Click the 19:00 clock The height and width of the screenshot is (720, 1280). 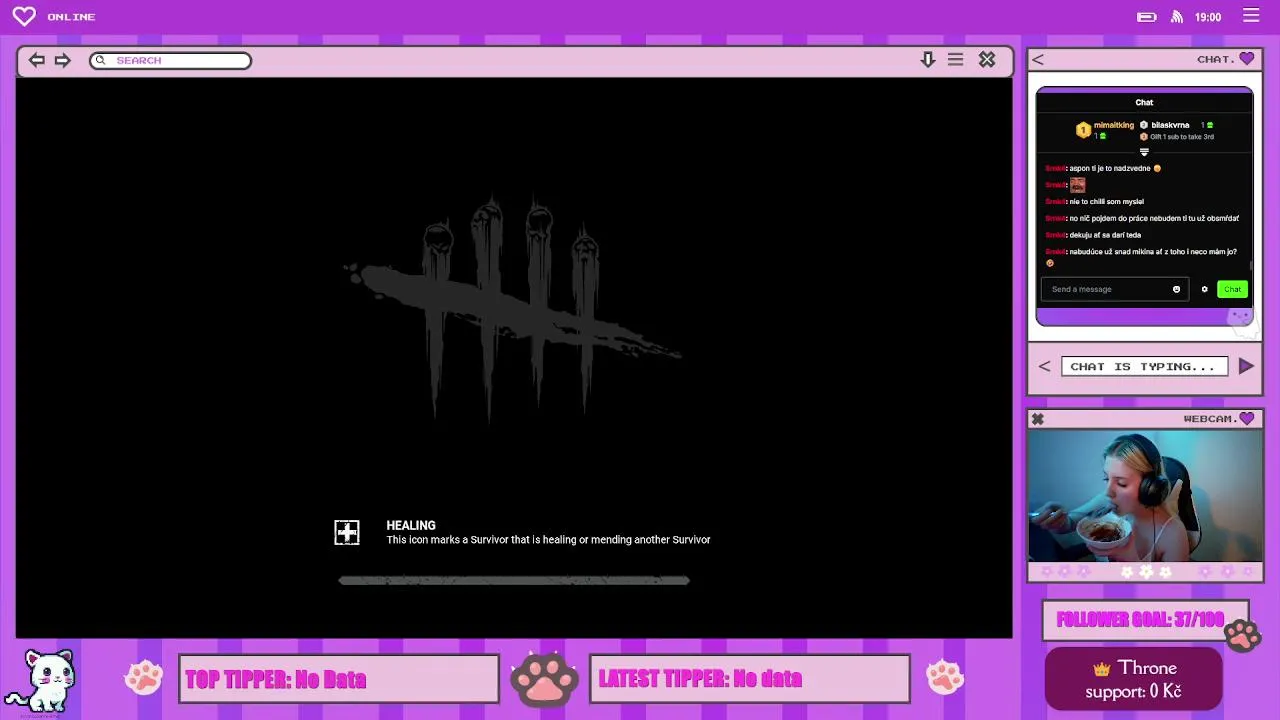(x=1208, y=17)
